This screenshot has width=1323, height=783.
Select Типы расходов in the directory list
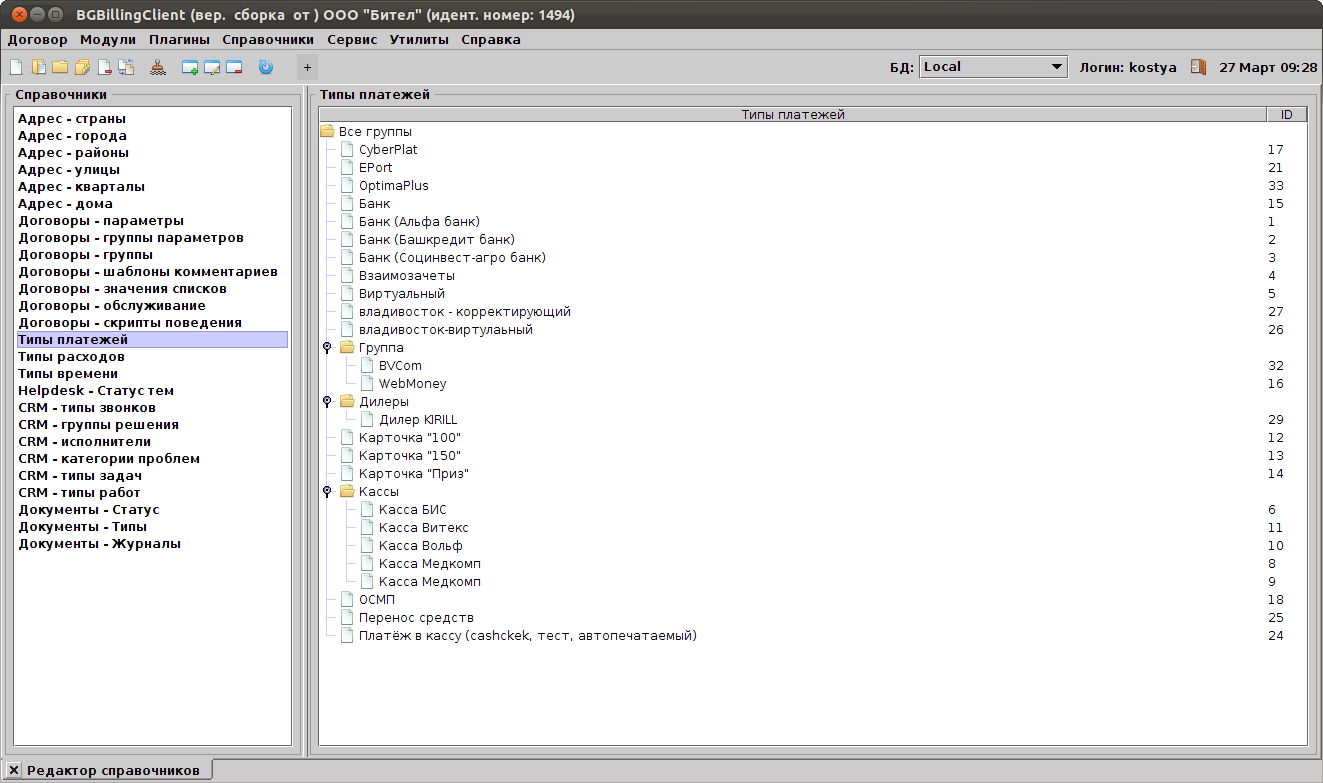[x=71, y=357]
